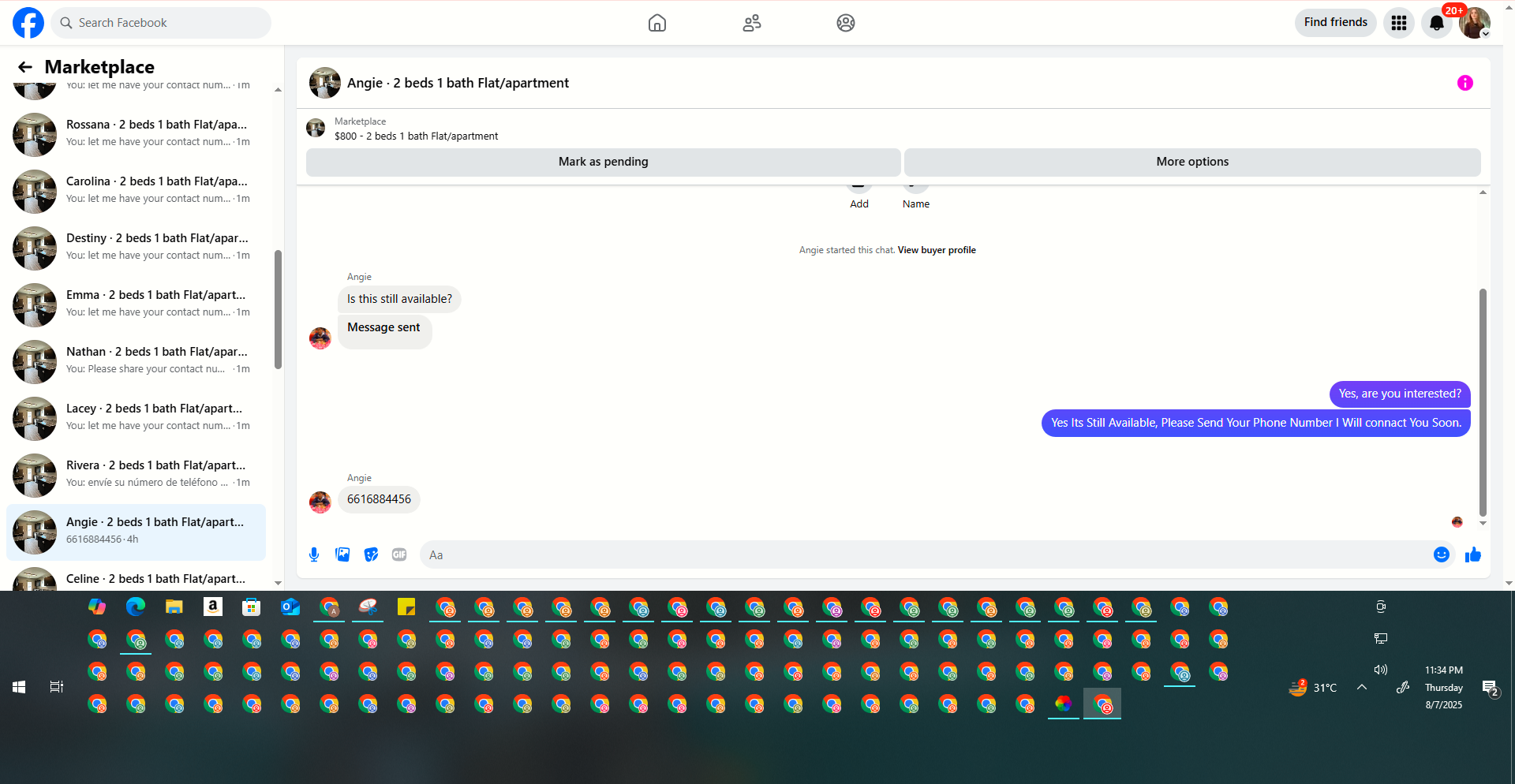Open the Facebook menu grid icon
The image size is (1515, 784).
coord(1399,23)
